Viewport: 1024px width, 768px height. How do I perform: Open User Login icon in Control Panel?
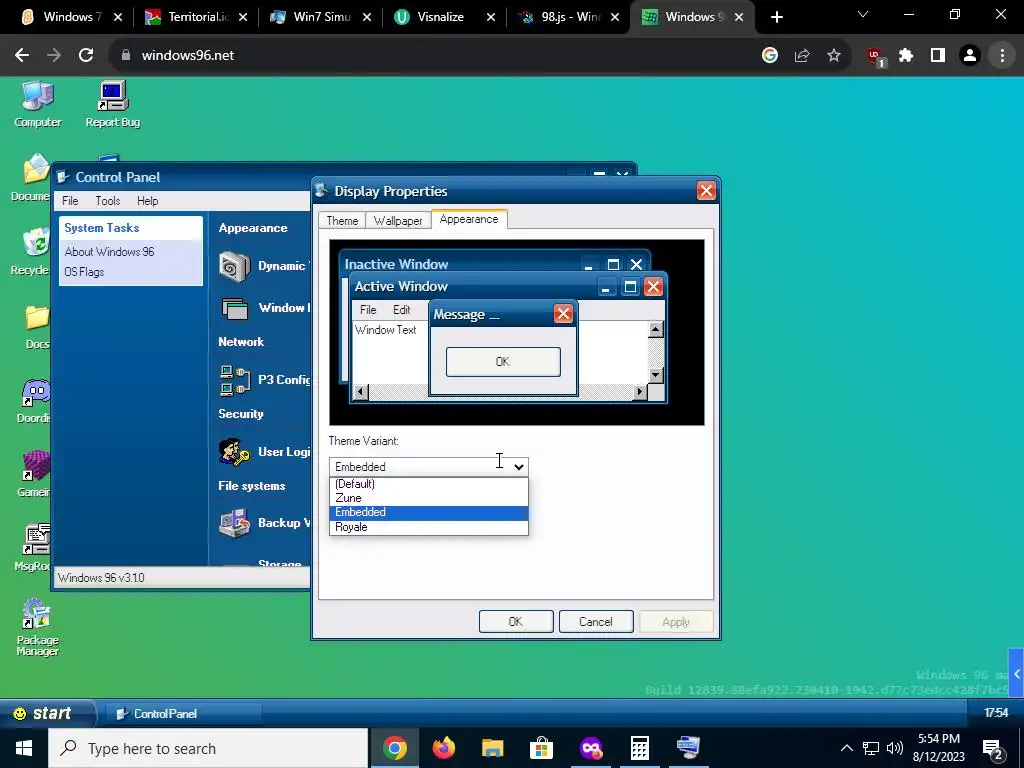coord(234,452)
